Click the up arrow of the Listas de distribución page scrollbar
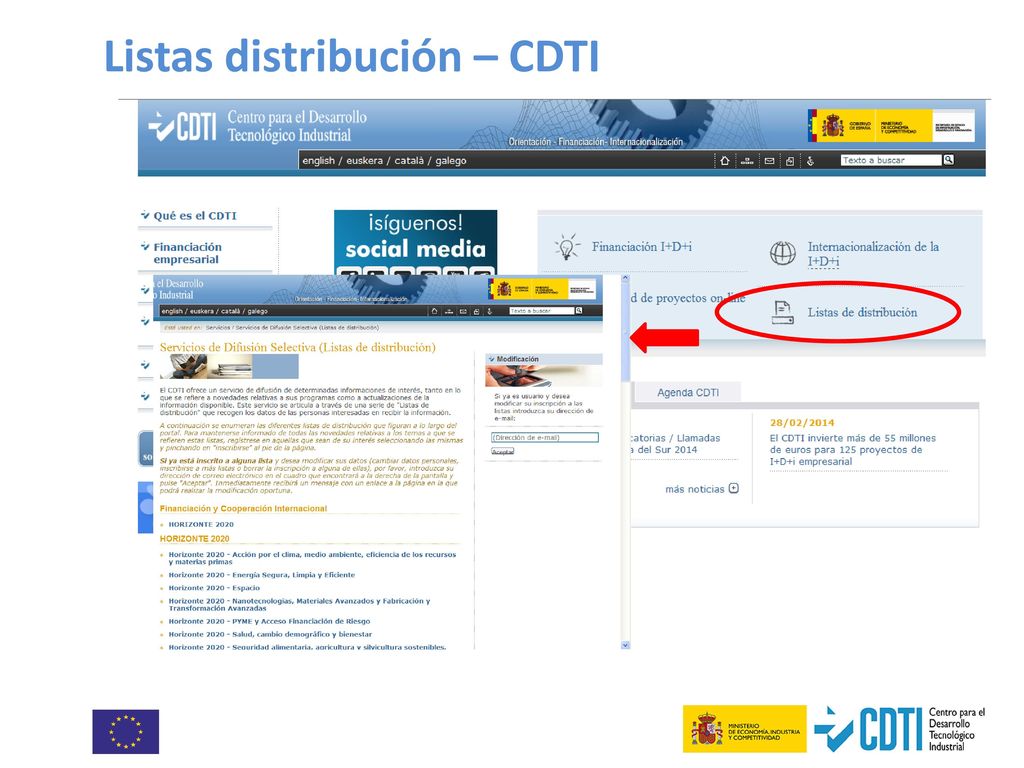The image size is (1024, 768). pos(625,278)
